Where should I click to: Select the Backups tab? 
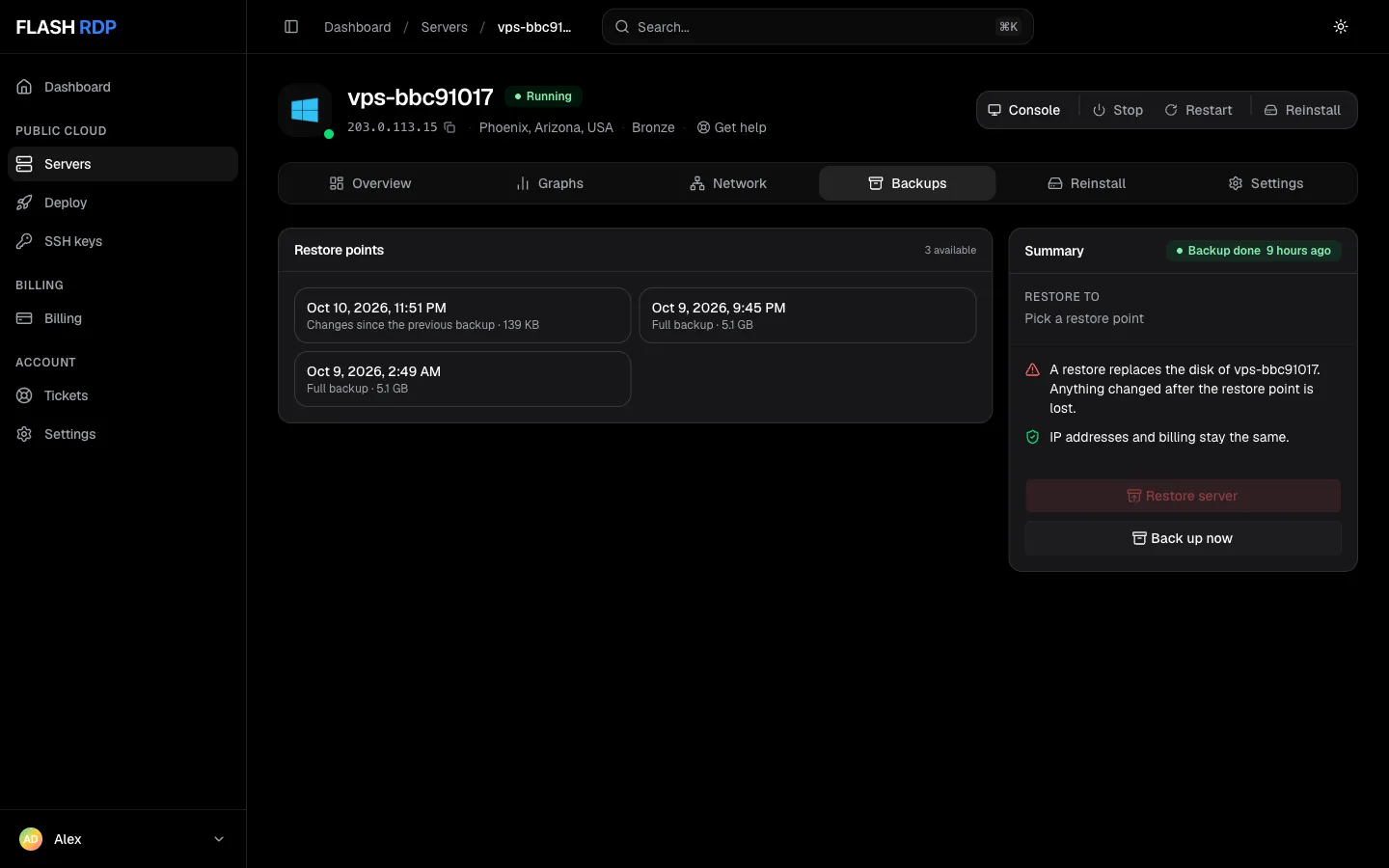click(908, 183)
